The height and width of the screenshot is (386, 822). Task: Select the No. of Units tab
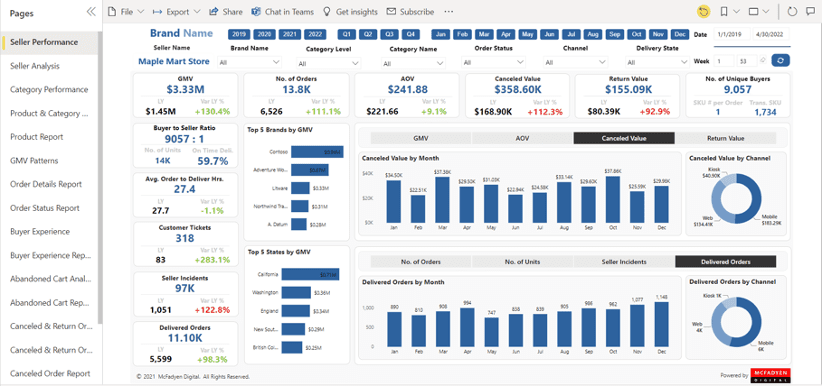523,262
